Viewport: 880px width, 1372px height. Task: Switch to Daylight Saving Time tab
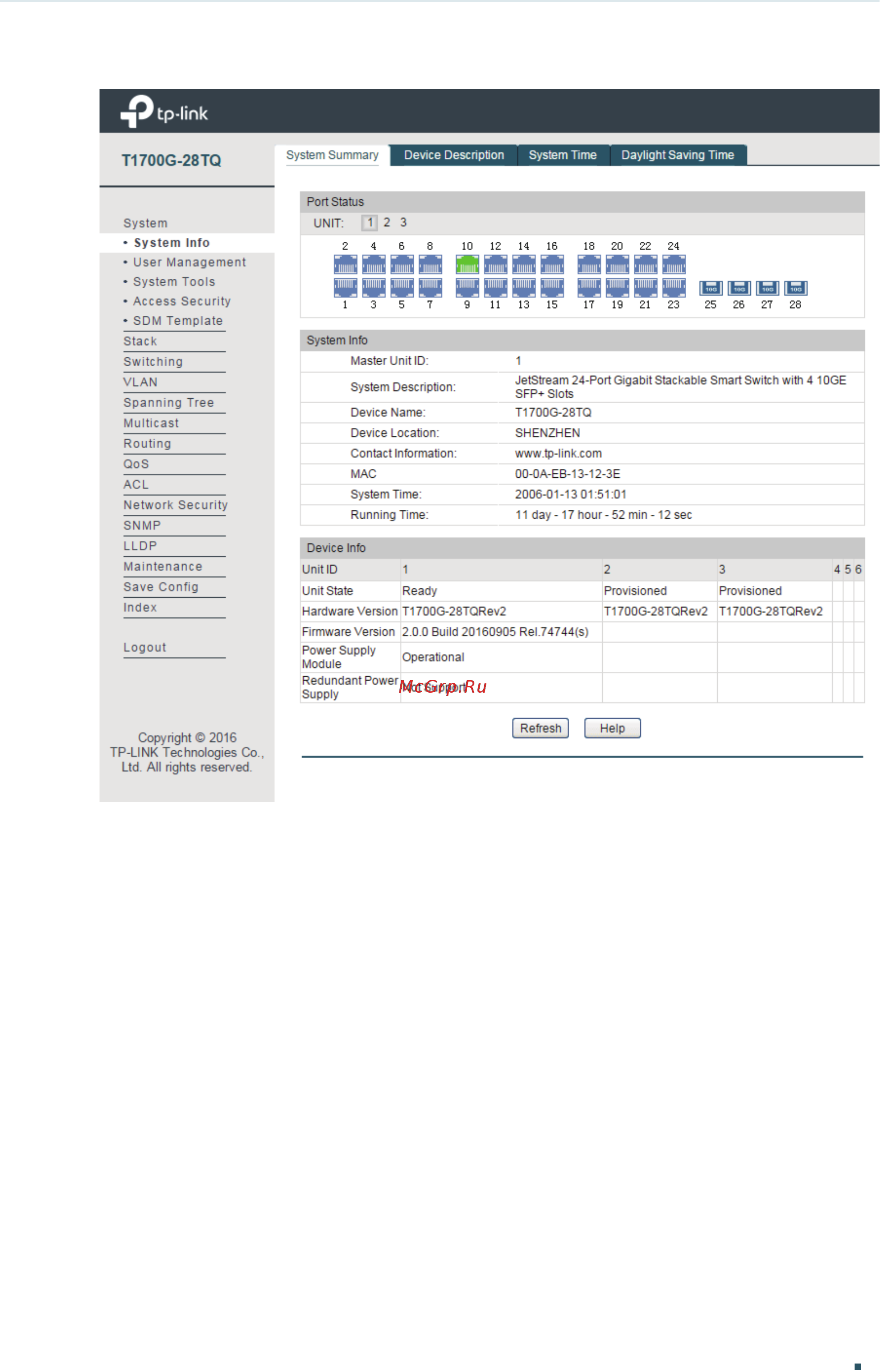pyautogui.click(x=678, y=156)
